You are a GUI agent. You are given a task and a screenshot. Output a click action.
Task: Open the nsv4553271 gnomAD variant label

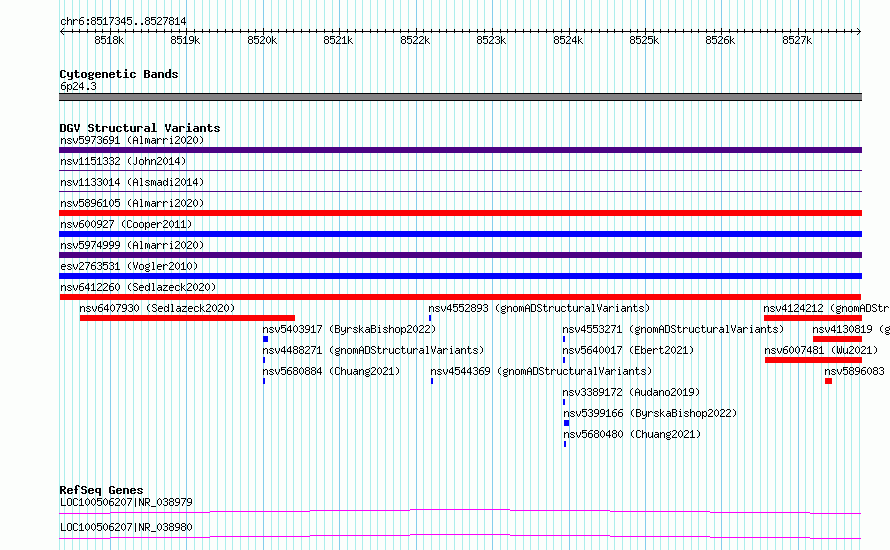pyautogui.click(x=673, y=329)
